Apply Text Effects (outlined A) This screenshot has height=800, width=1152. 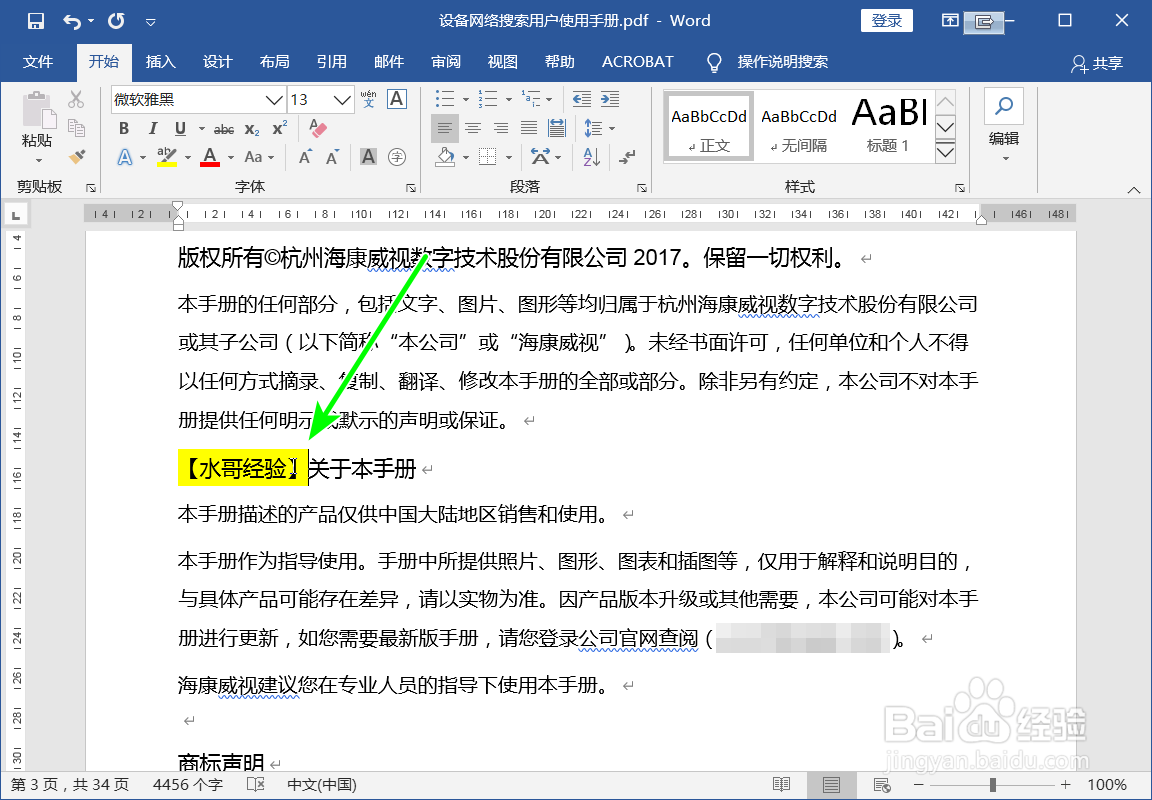point(125,157)
